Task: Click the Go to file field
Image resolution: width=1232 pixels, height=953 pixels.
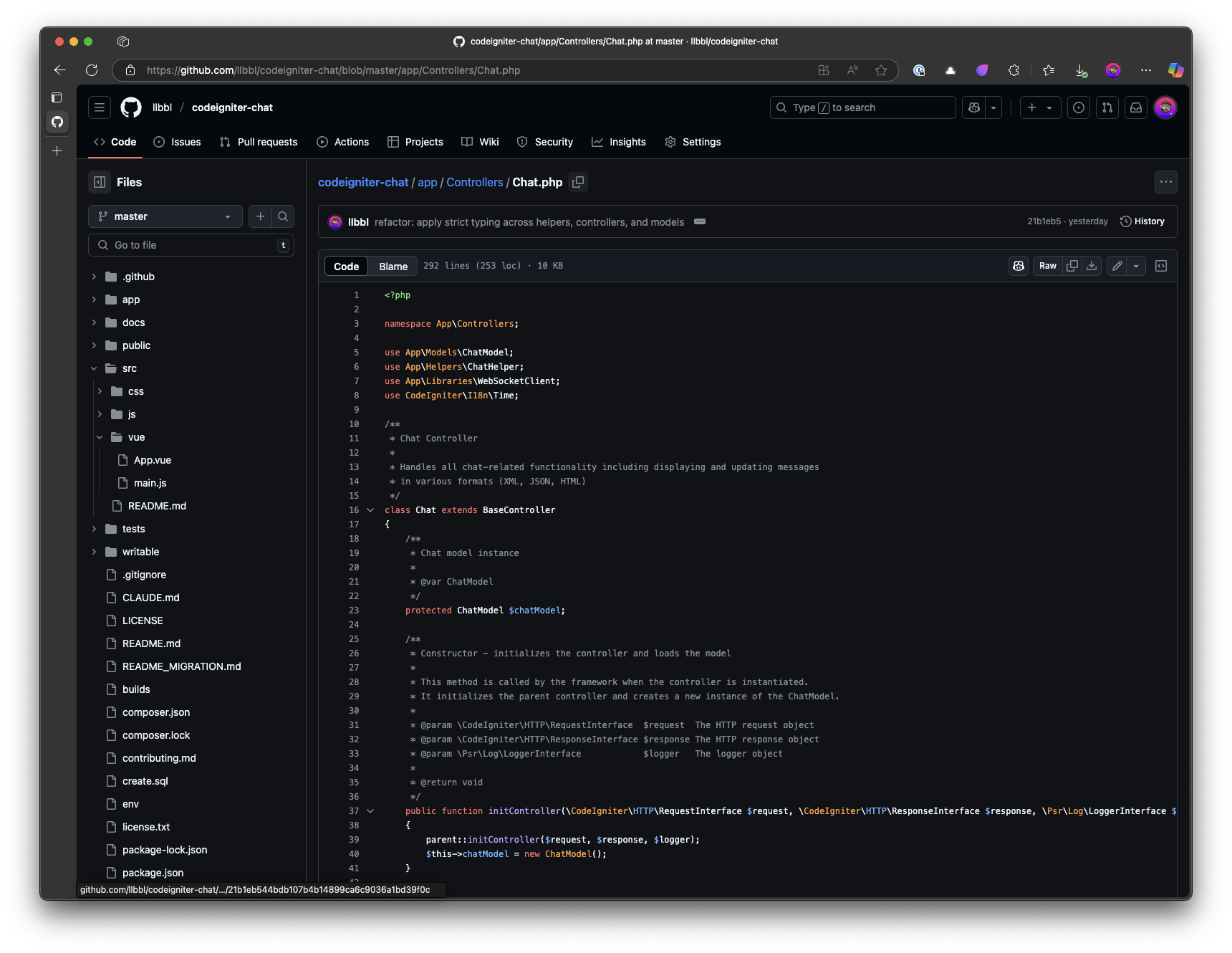Action: point(192,245)
